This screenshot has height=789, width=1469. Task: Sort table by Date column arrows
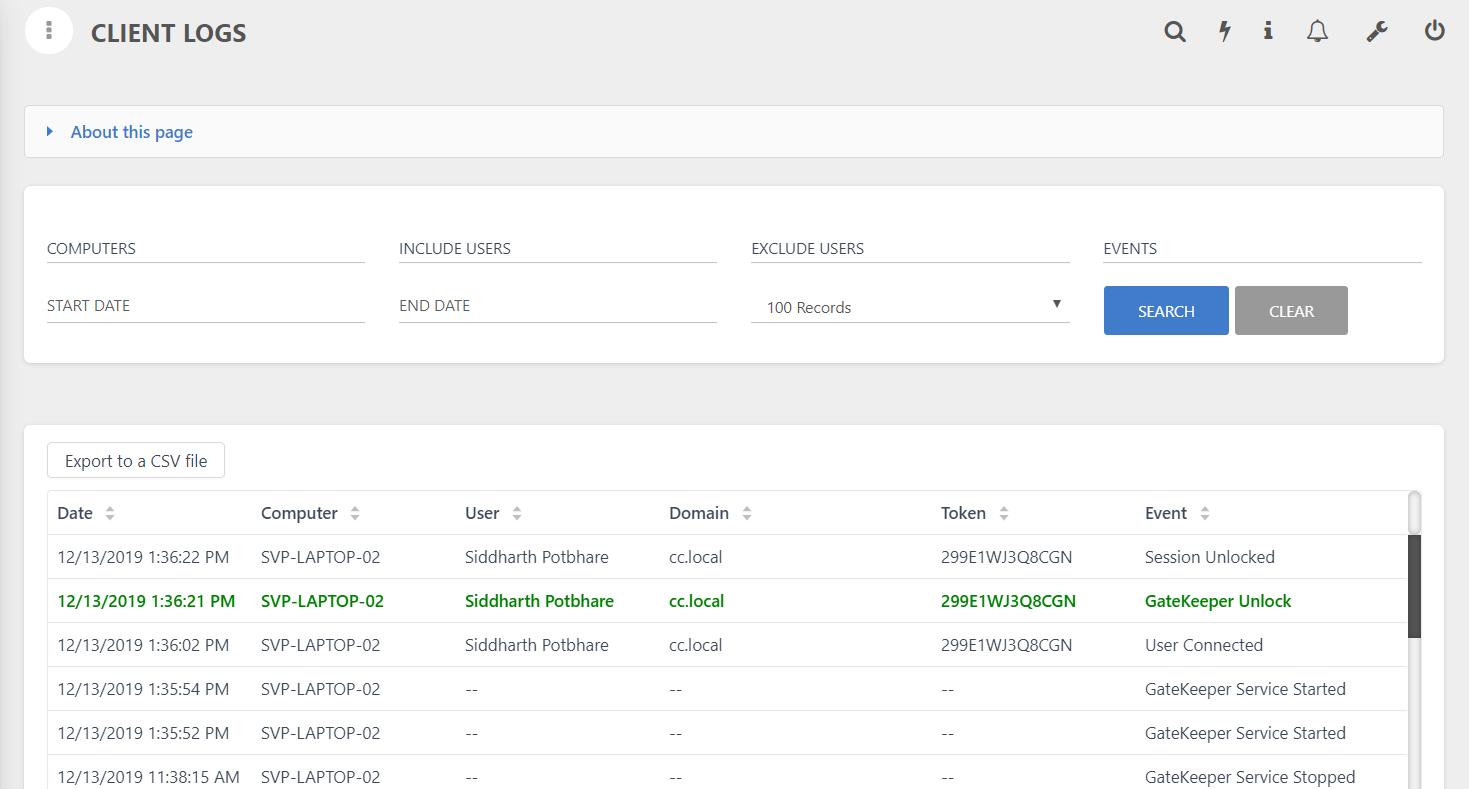point(110,513)
